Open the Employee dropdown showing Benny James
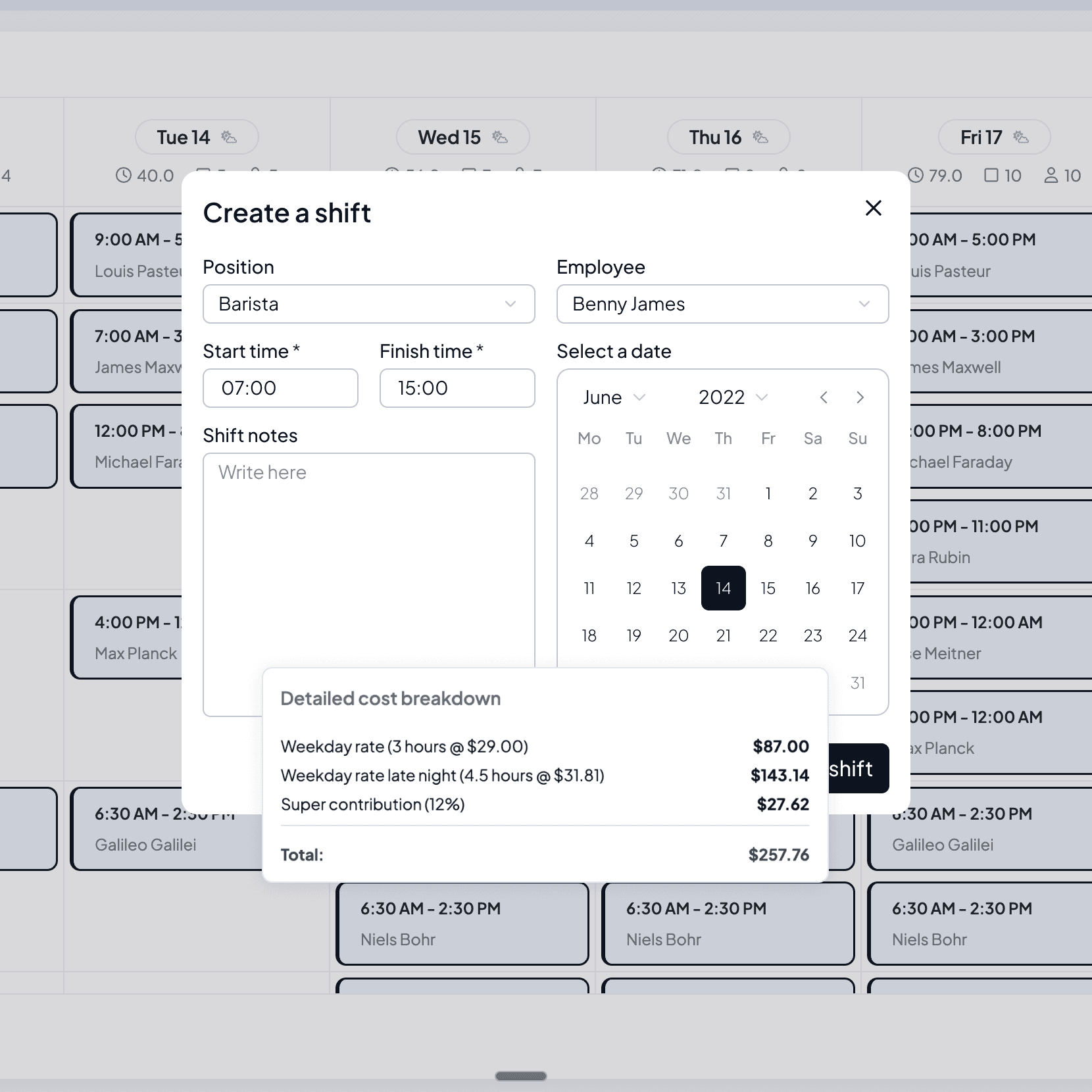This screenshot has height=1092, width=1092. pos(723,304)
